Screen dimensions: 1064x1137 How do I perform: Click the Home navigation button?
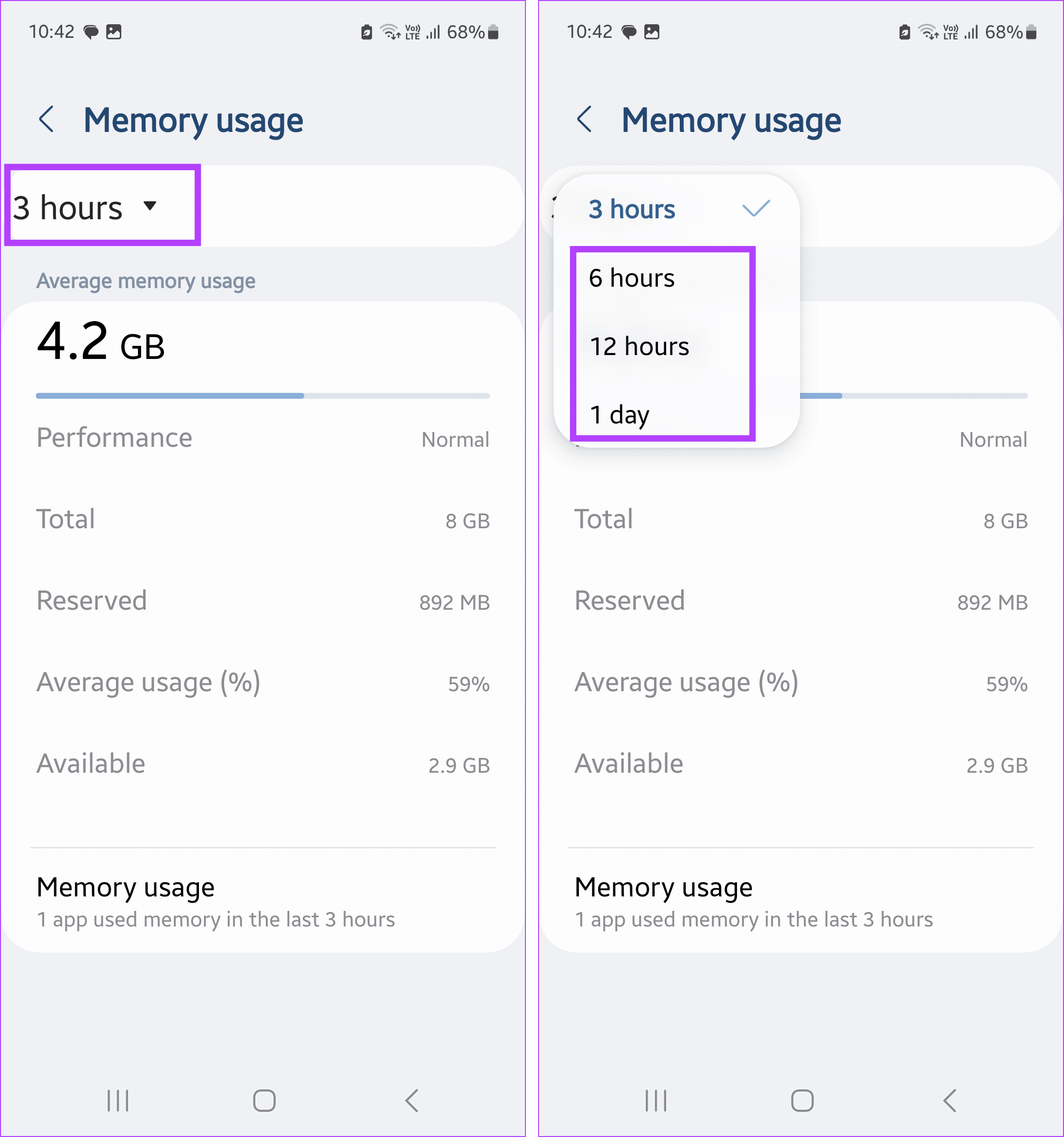pyautogui.click(x=265, y=1097)
